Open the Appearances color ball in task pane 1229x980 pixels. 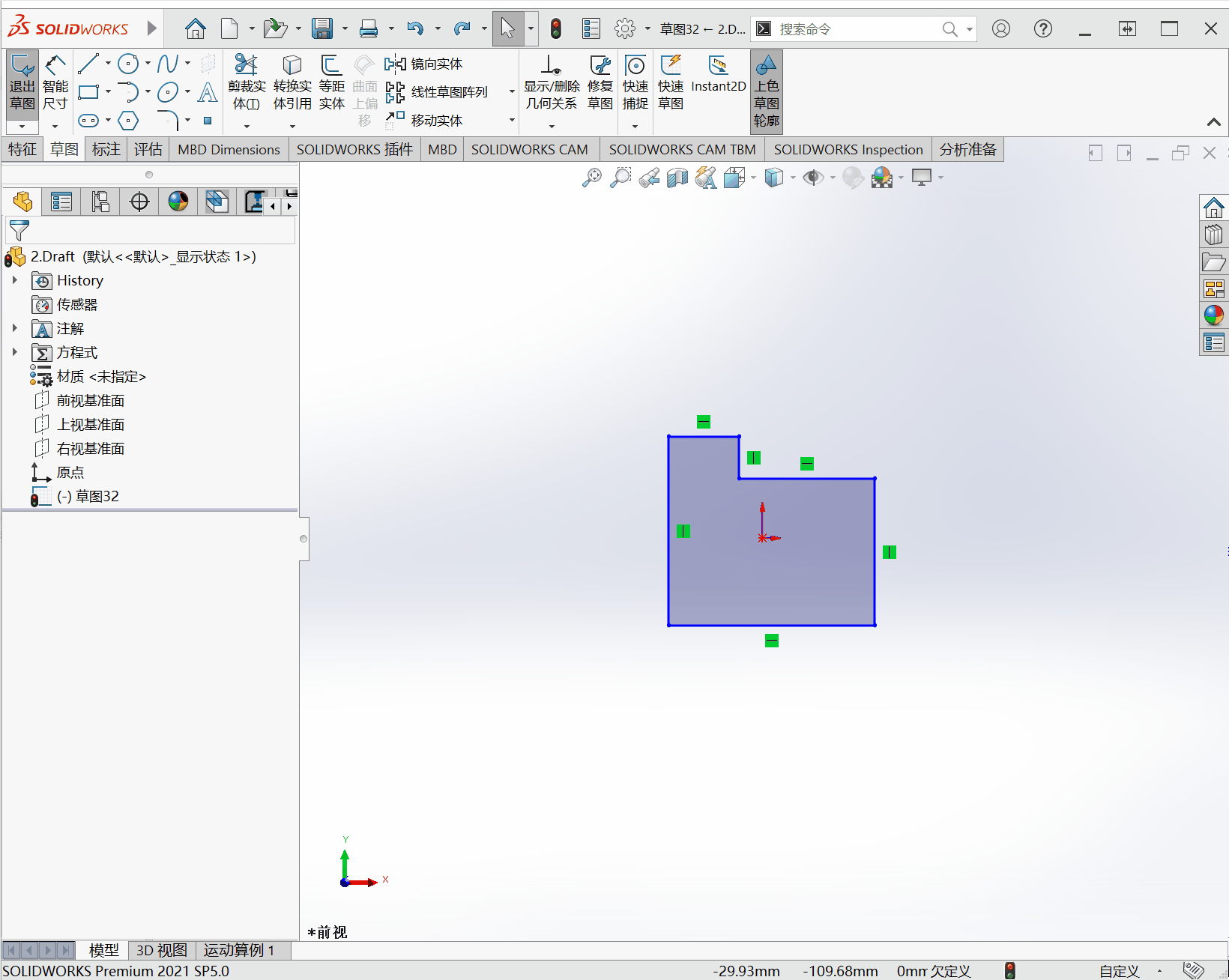point(1214,315)
